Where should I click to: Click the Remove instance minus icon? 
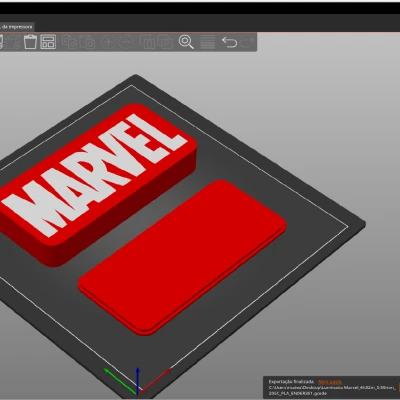126,42
